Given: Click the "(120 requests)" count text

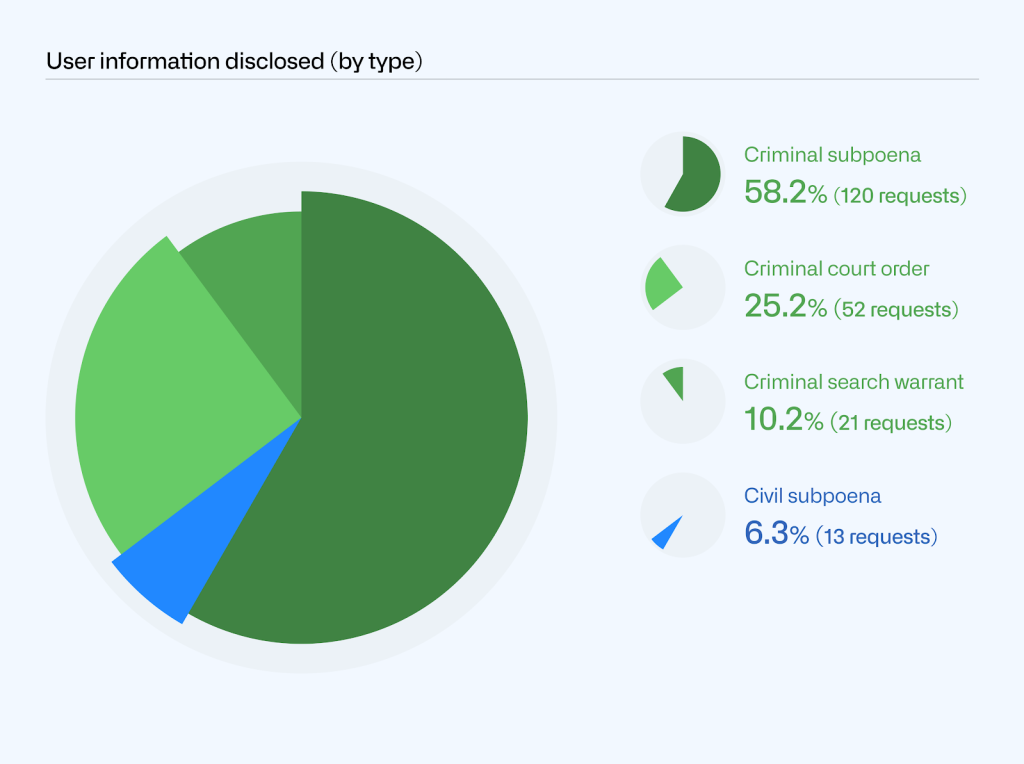Looking at the screenshot, I should click(x=900, y=196).
